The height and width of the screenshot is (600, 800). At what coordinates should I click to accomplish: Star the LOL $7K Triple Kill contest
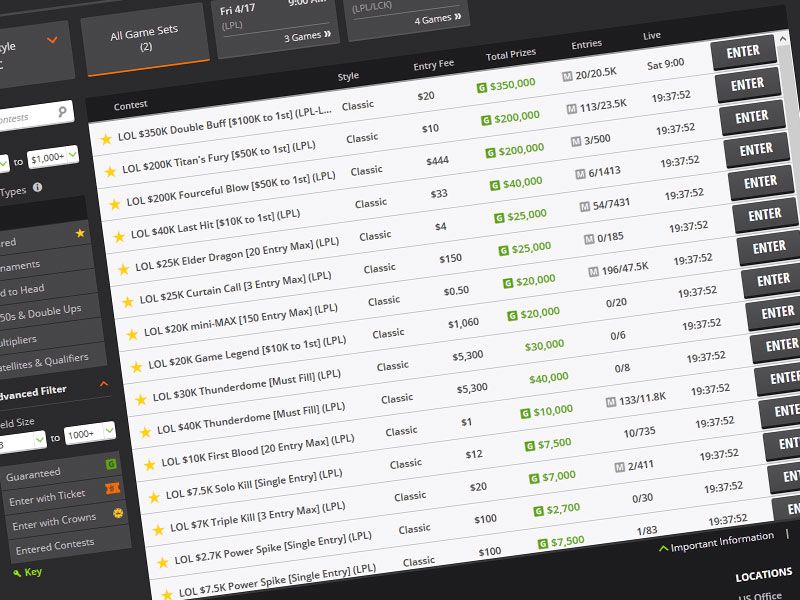(x=158, y=530)
